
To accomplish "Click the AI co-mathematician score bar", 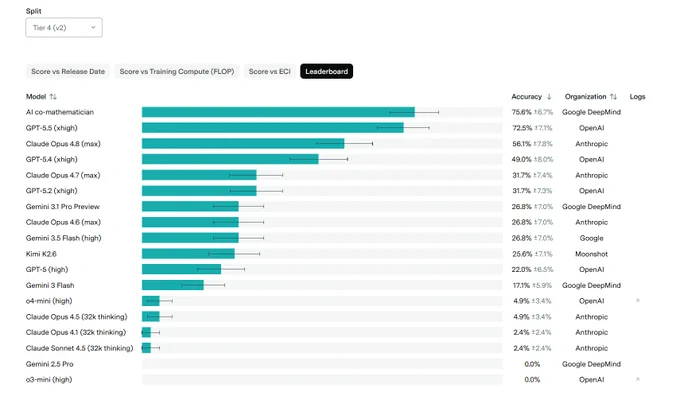I will (278, 112).
